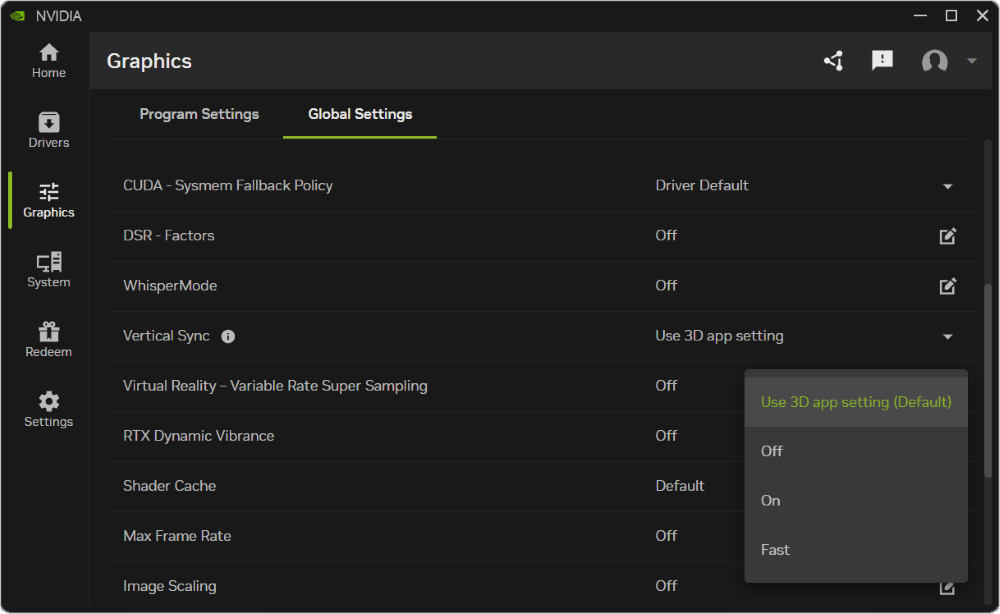Click the Shader Cache Default value
This screenshot has height=614, width=1000.
[679, 486]
